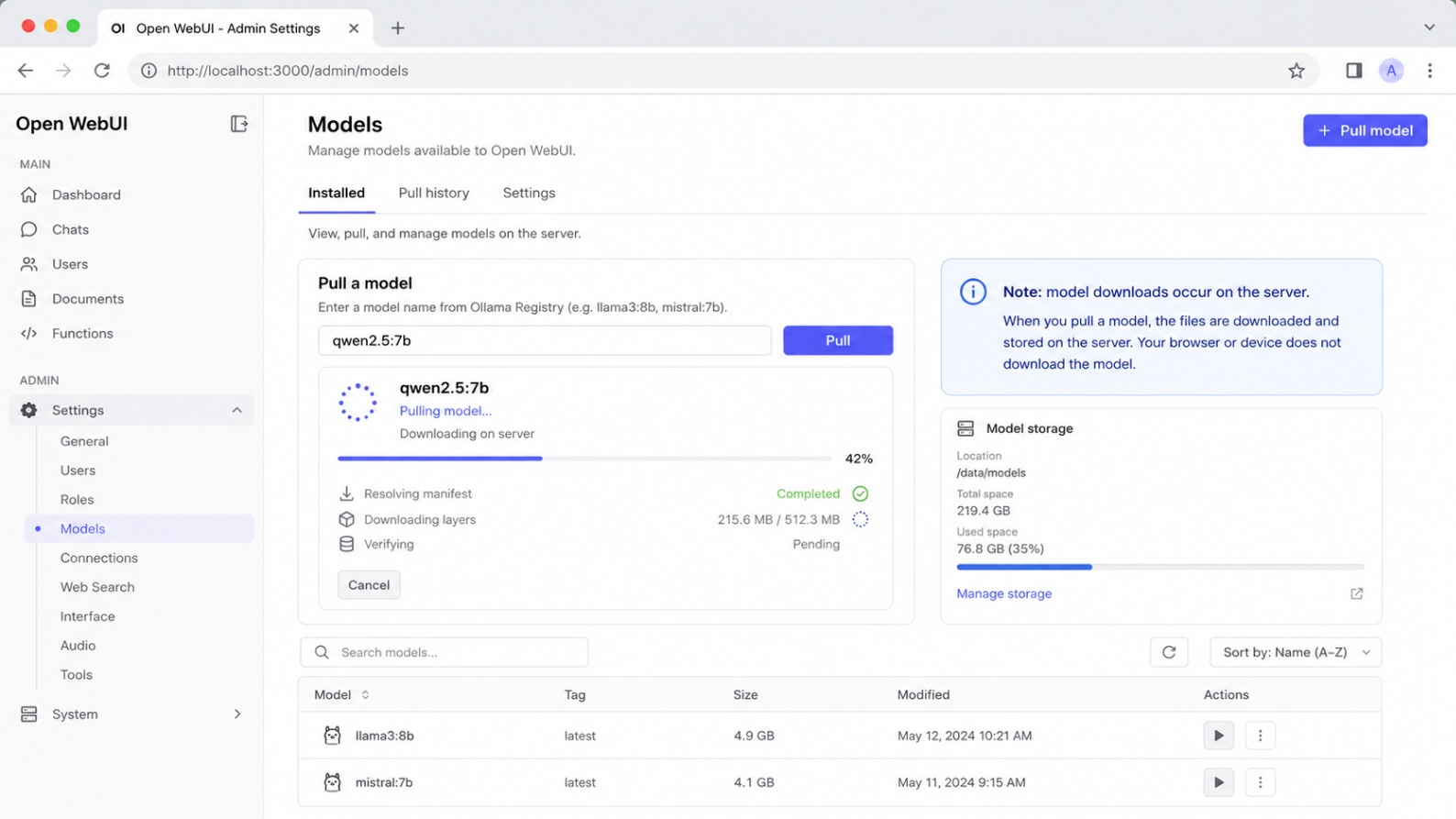Image resolution: width=1456 pixels, height=819 pixels.
Task: Select General under Settings
Action: [84, 441]
